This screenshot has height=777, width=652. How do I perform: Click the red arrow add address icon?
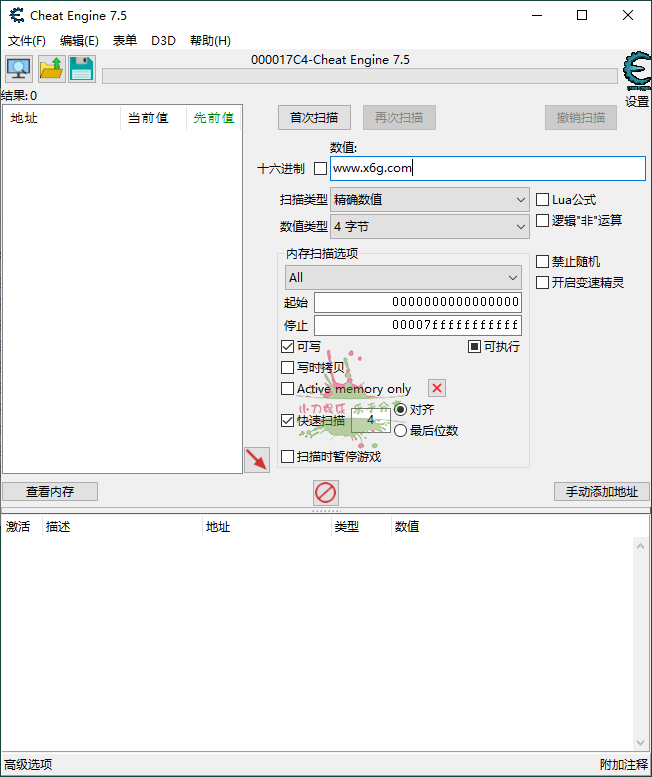257,460
